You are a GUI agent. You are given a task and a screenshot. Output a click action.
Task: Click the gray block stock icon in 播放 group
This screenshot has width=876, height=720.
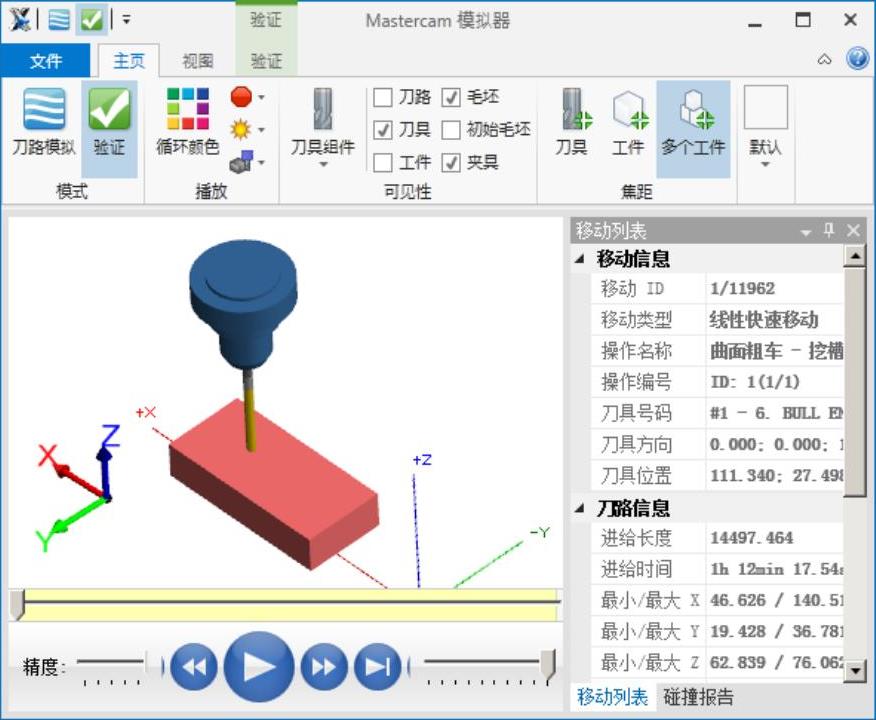(x=241, y=162)
